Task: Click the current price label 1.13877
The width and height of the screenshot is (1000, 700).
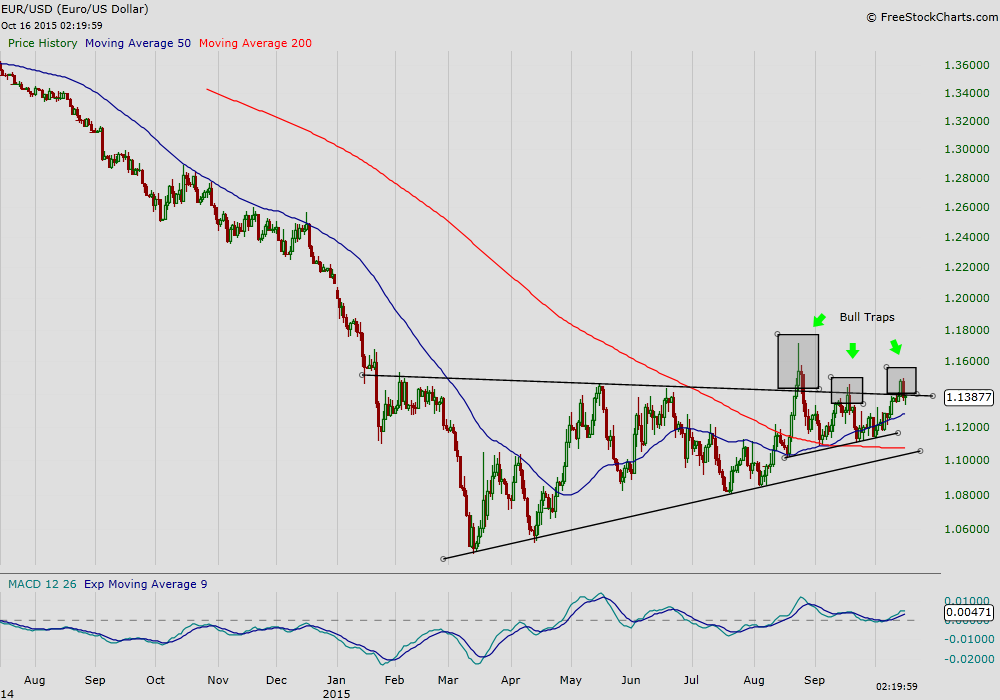Action: [967, 397]
